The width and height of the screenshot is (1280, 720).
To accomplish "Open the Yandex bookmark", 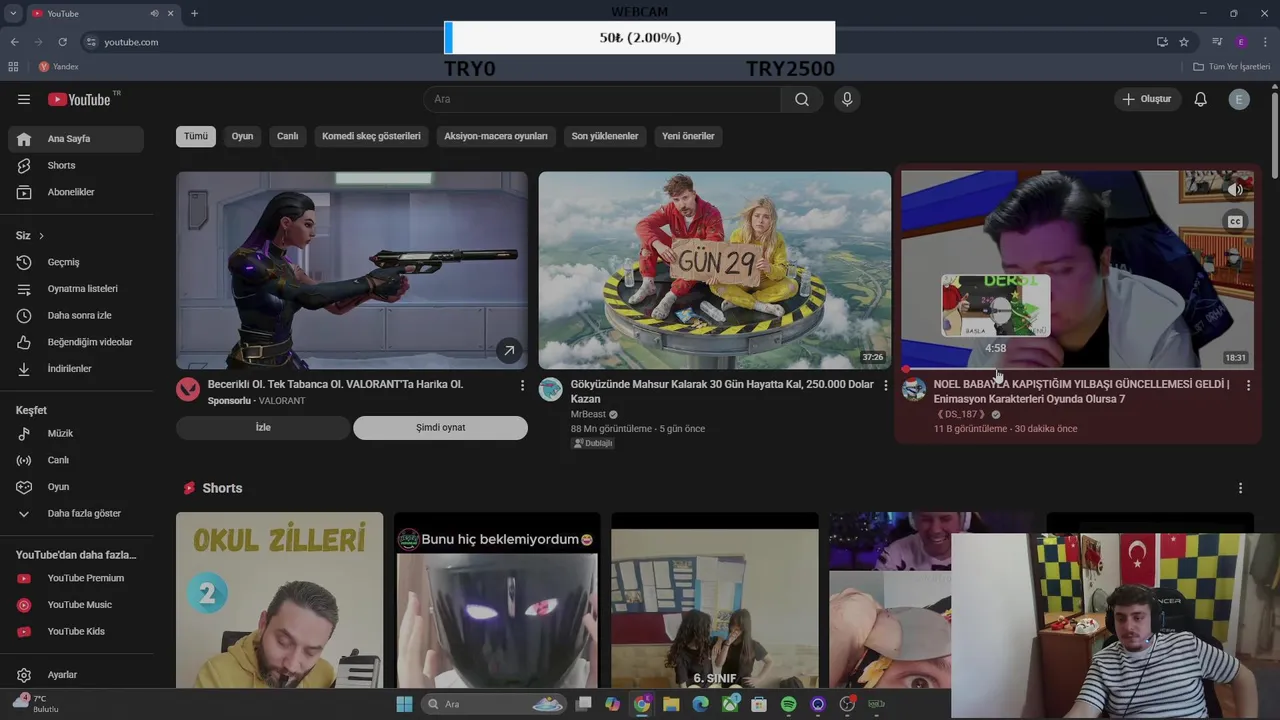I will 58,67.
